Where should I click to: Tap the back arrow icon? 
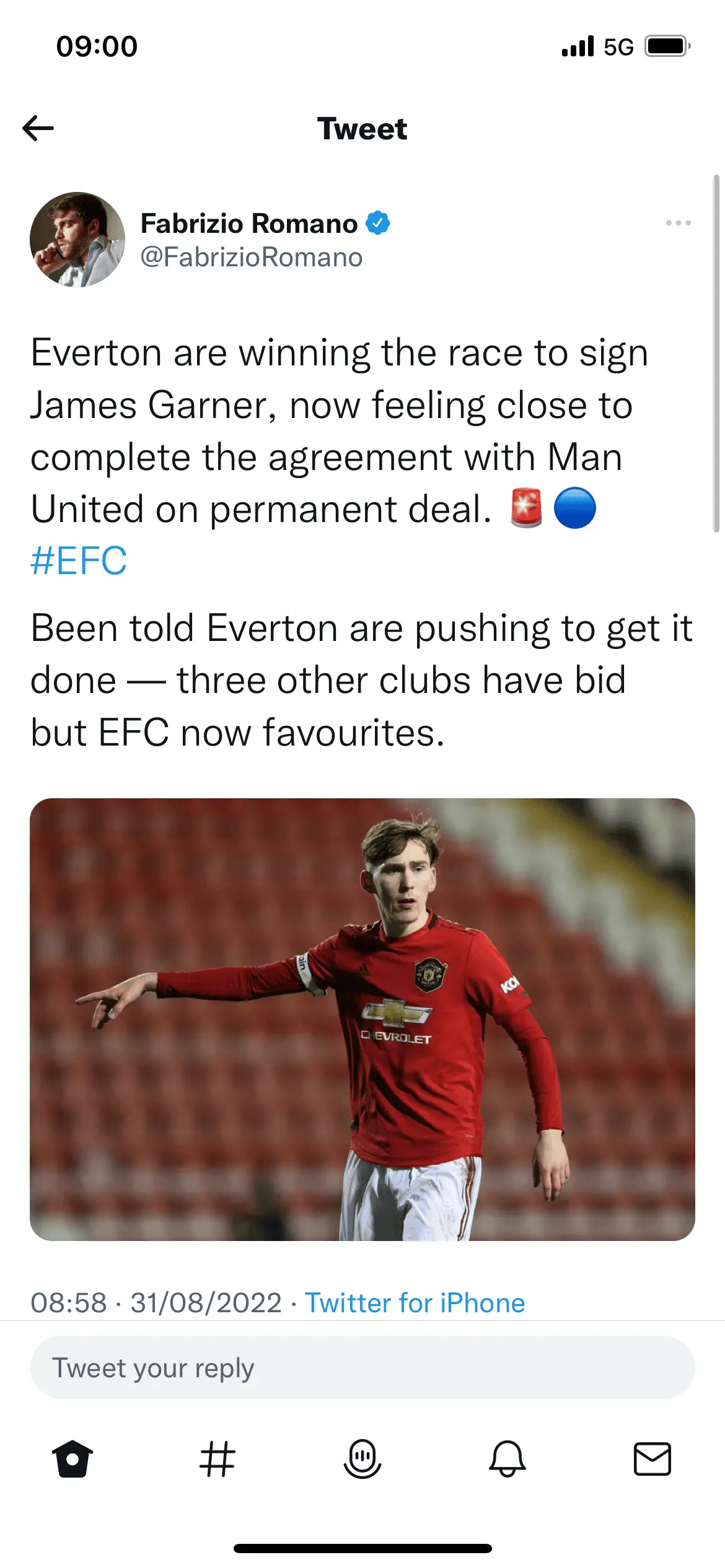click(38, 128)
